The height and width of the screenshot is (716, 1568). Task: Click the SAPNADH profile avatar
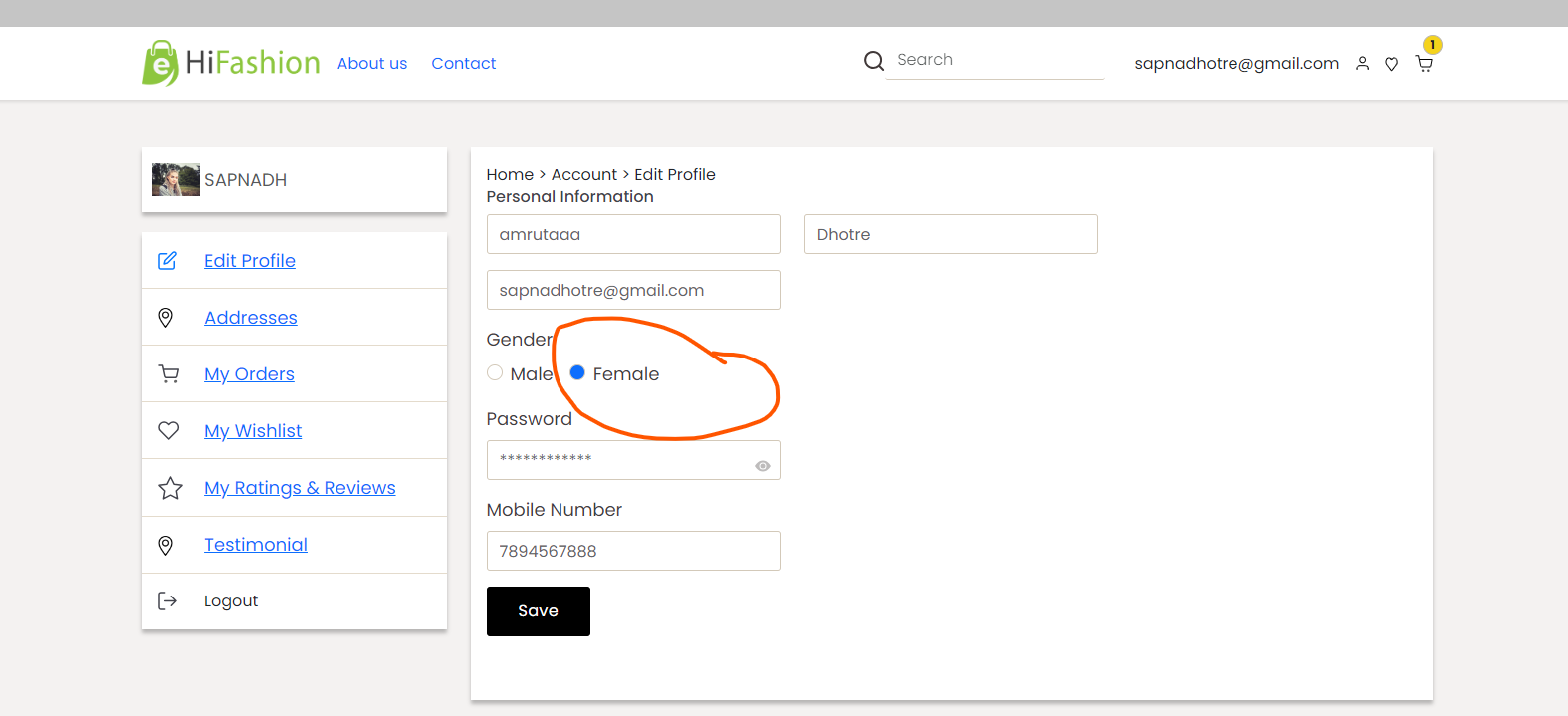click(x=176, y=180)
